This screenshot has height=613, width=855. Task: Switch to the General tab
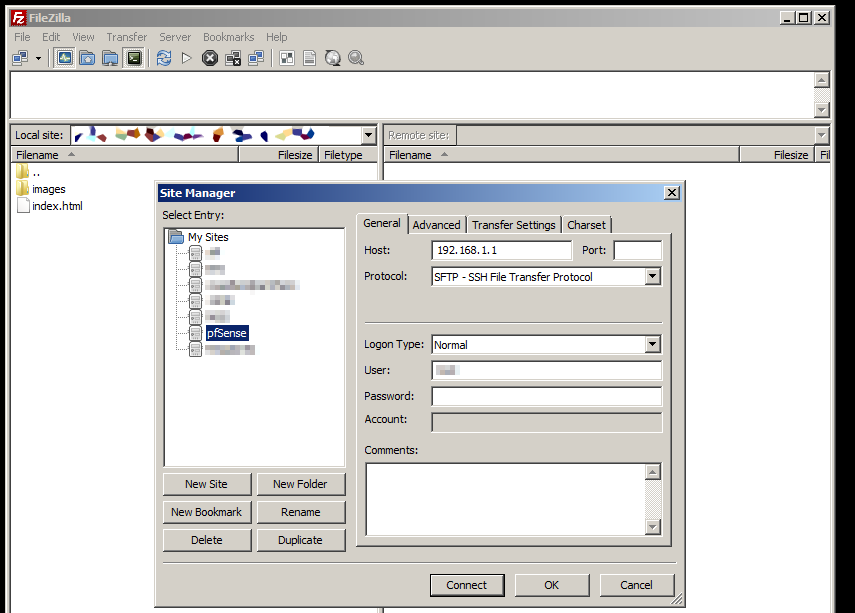click(x=382, y=223)
